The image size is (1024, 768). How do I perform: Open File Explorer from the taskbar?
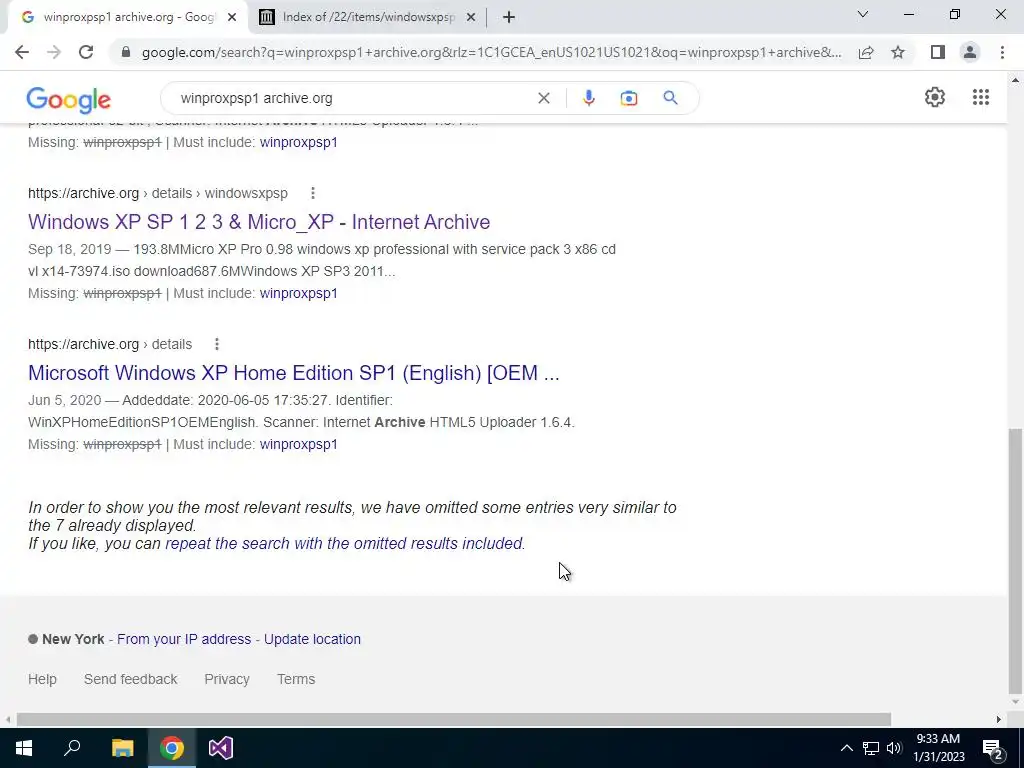[122, 748]
